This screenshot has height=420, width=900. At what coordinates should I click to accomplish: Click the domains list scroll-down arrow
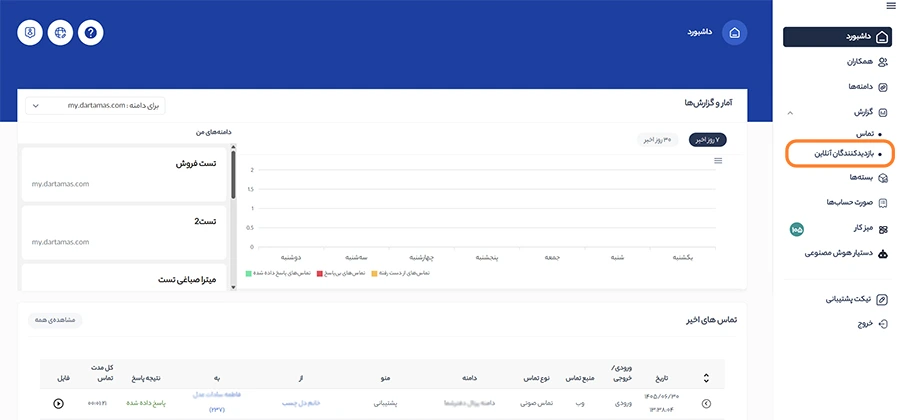point(233,287)
